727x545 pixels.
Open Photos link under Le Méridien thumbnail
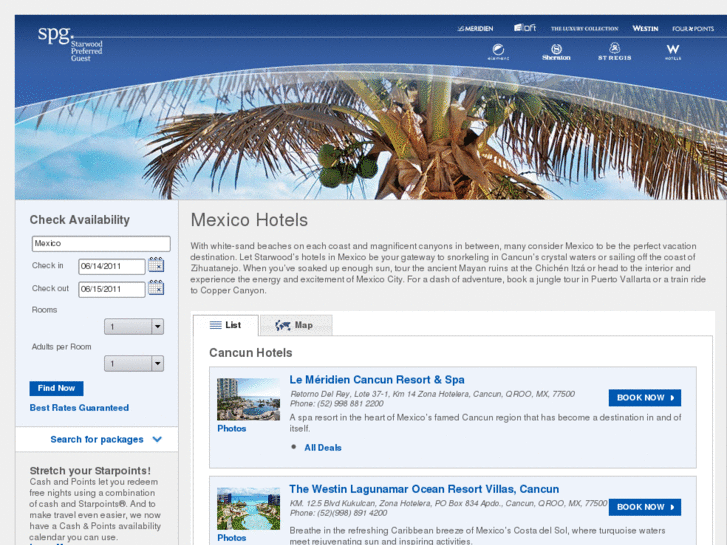click(x=232, y=429)
